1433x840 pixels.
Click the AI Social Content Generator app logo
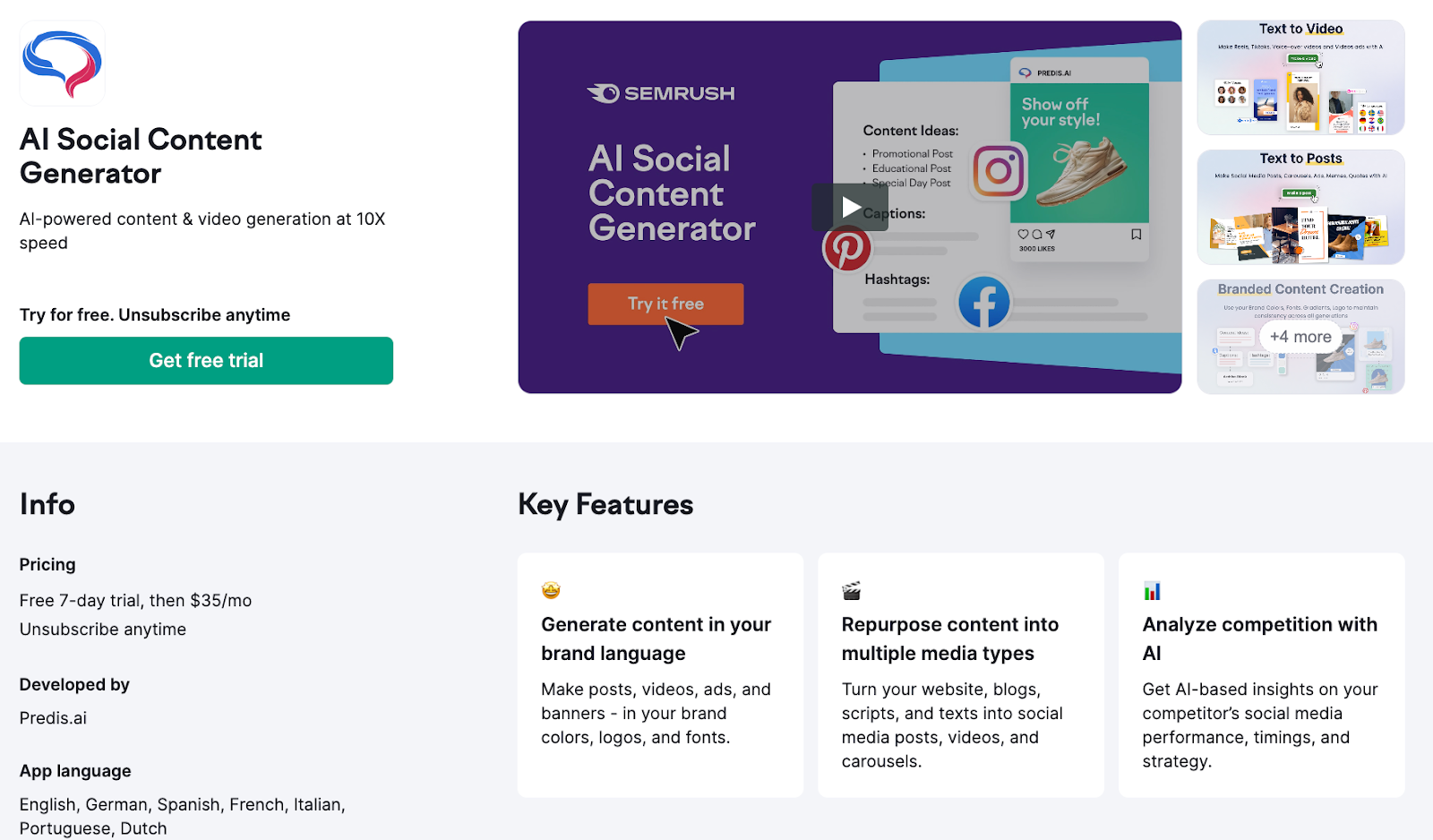coord(63,64)
